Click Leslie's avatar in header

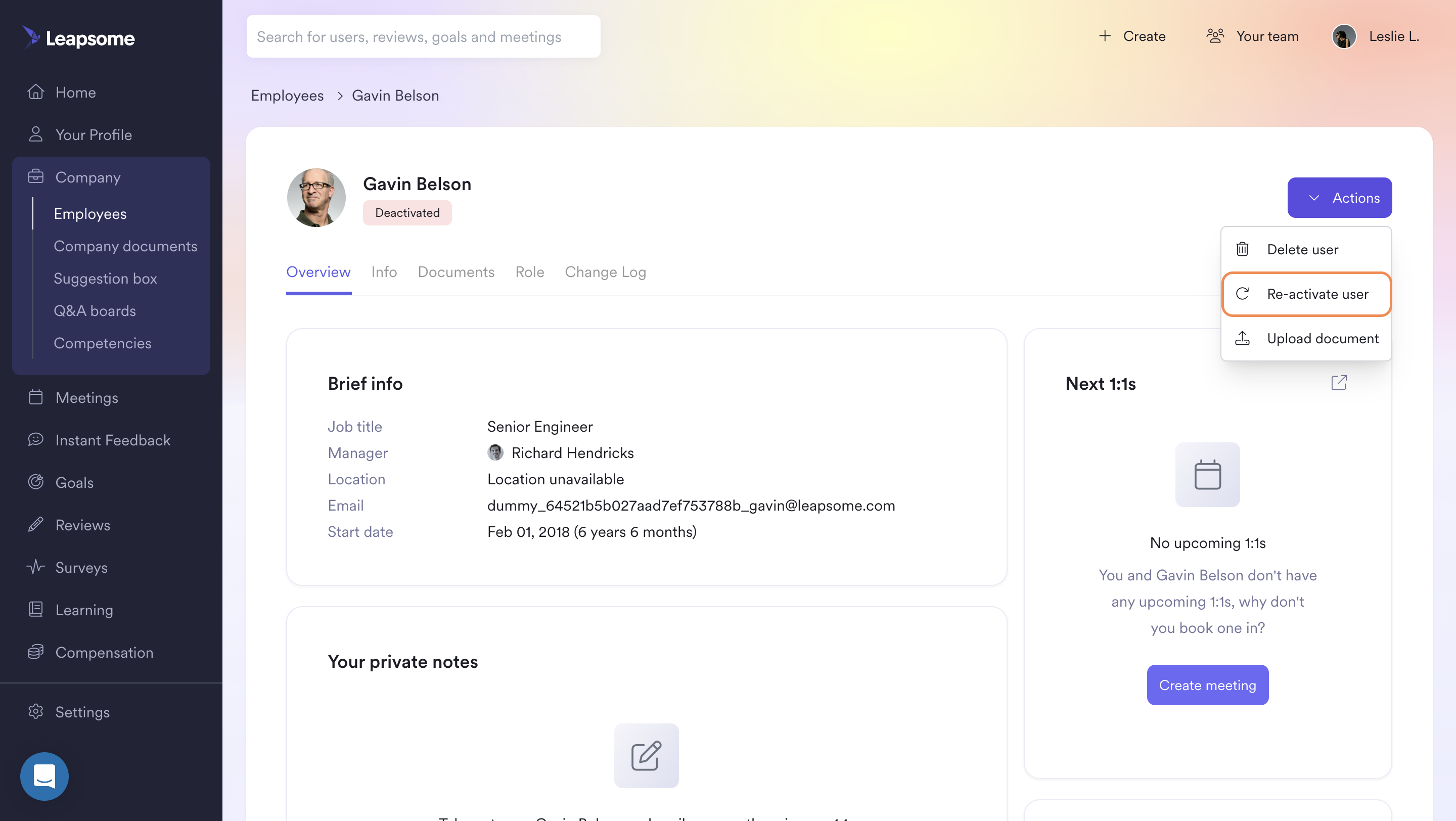[x=1344, y=36]
